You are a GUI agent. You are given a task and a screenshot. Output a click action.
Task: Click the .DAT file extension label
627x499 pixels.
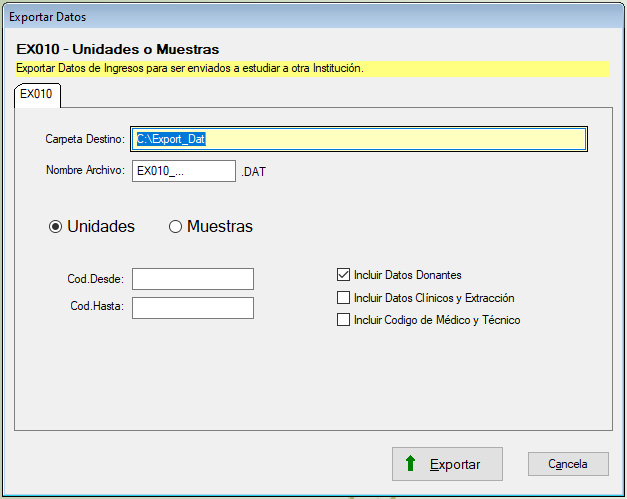click(254, 172)
